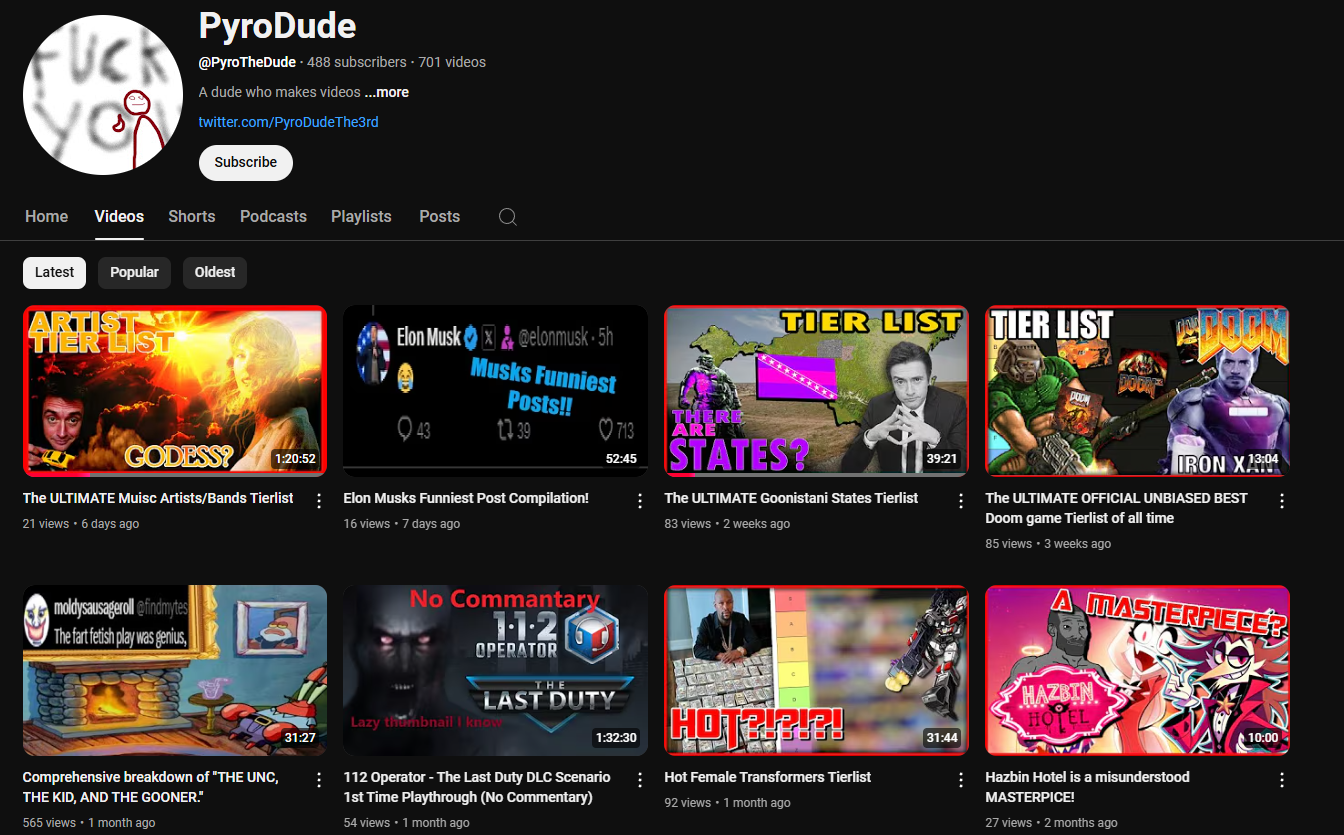
Task: Play the Hazbin Hotel Masterpiece thumbnail video
Action: pos(1137,670)
